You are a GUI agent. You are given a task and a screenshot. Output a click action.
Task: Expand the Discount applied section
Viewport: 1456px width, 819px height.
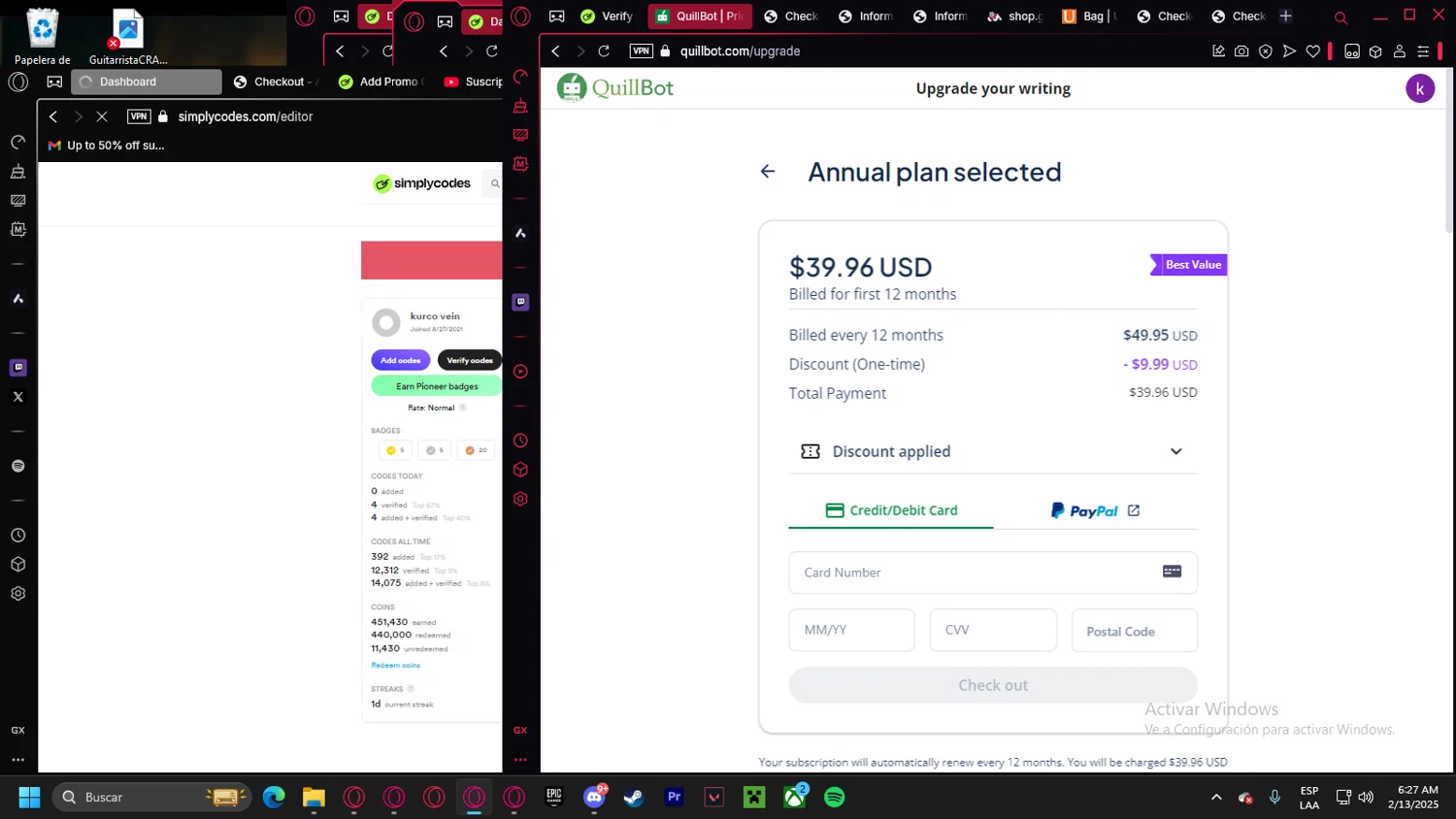tap(1175, 451)
